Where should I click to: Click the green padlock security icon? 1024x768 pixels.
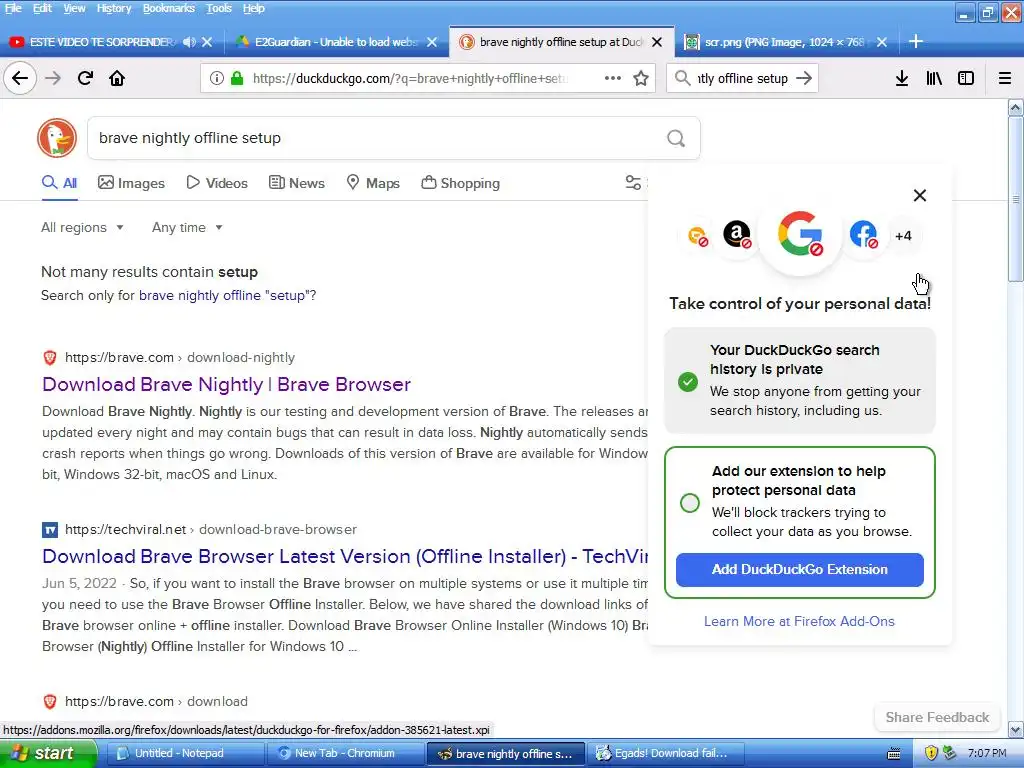pos(237,78)
